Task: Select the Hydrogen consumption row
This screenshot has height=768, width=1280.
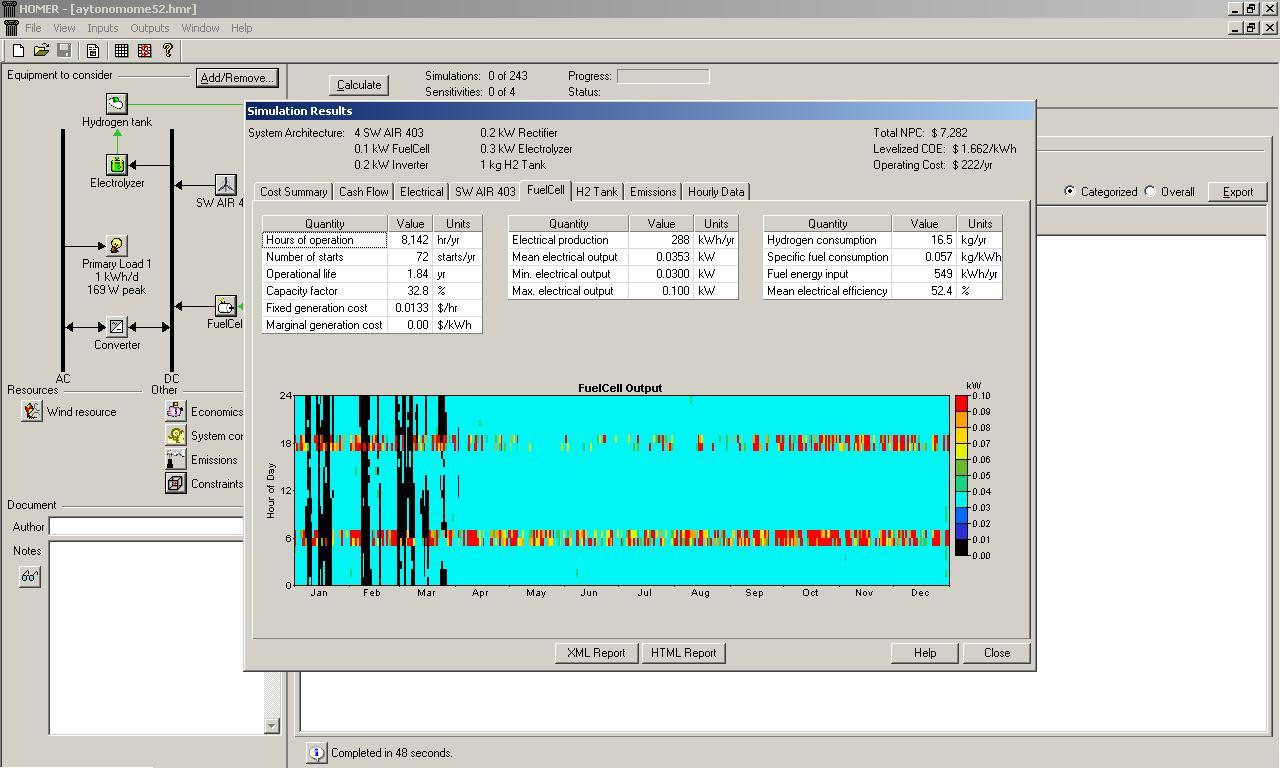Action: coord(882,240)
